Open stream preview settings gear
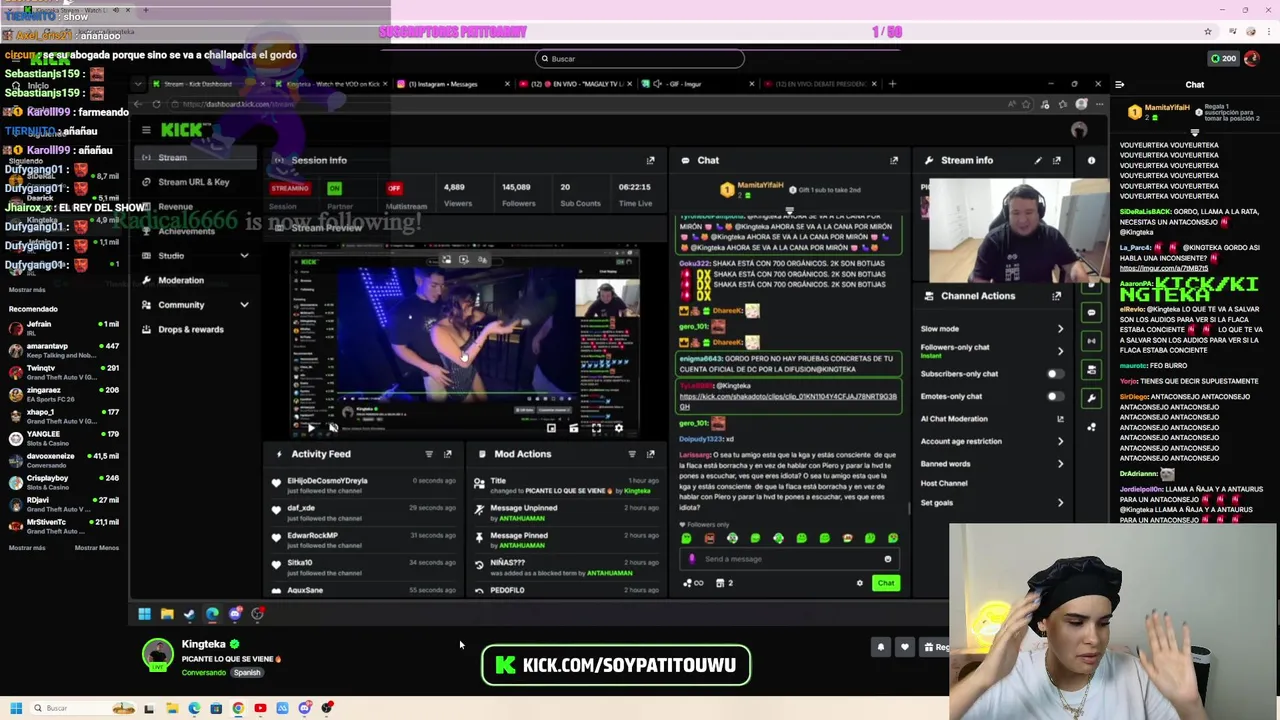1280x720 pixels. [x=618, y=428]
